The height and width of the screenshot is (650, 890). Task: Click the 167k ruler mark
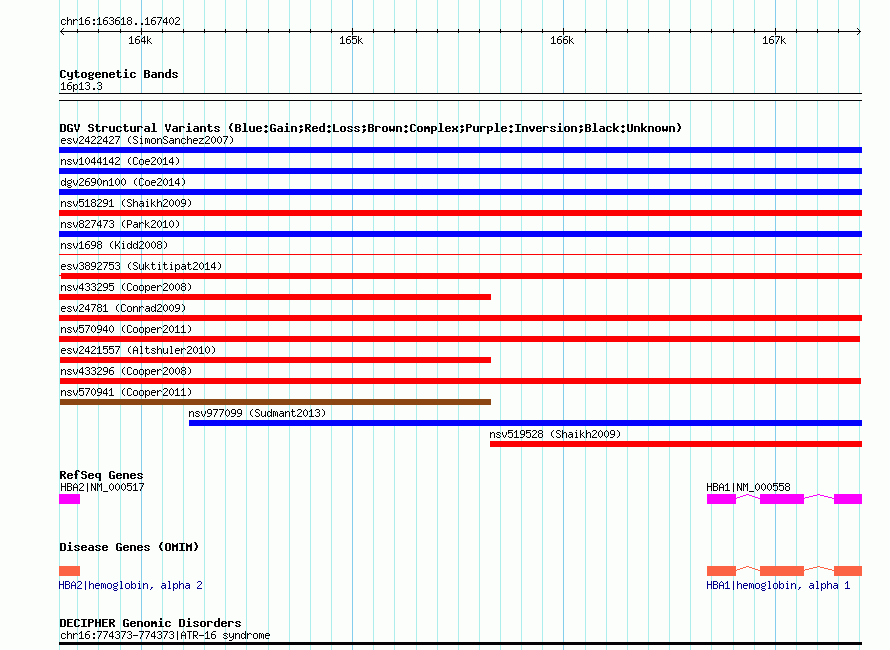[774, 40]
